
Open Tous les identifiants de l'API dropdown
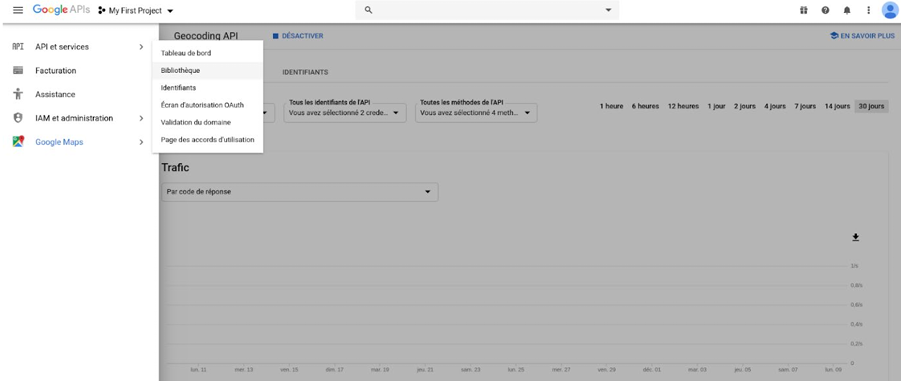click(x=345, y=113)
